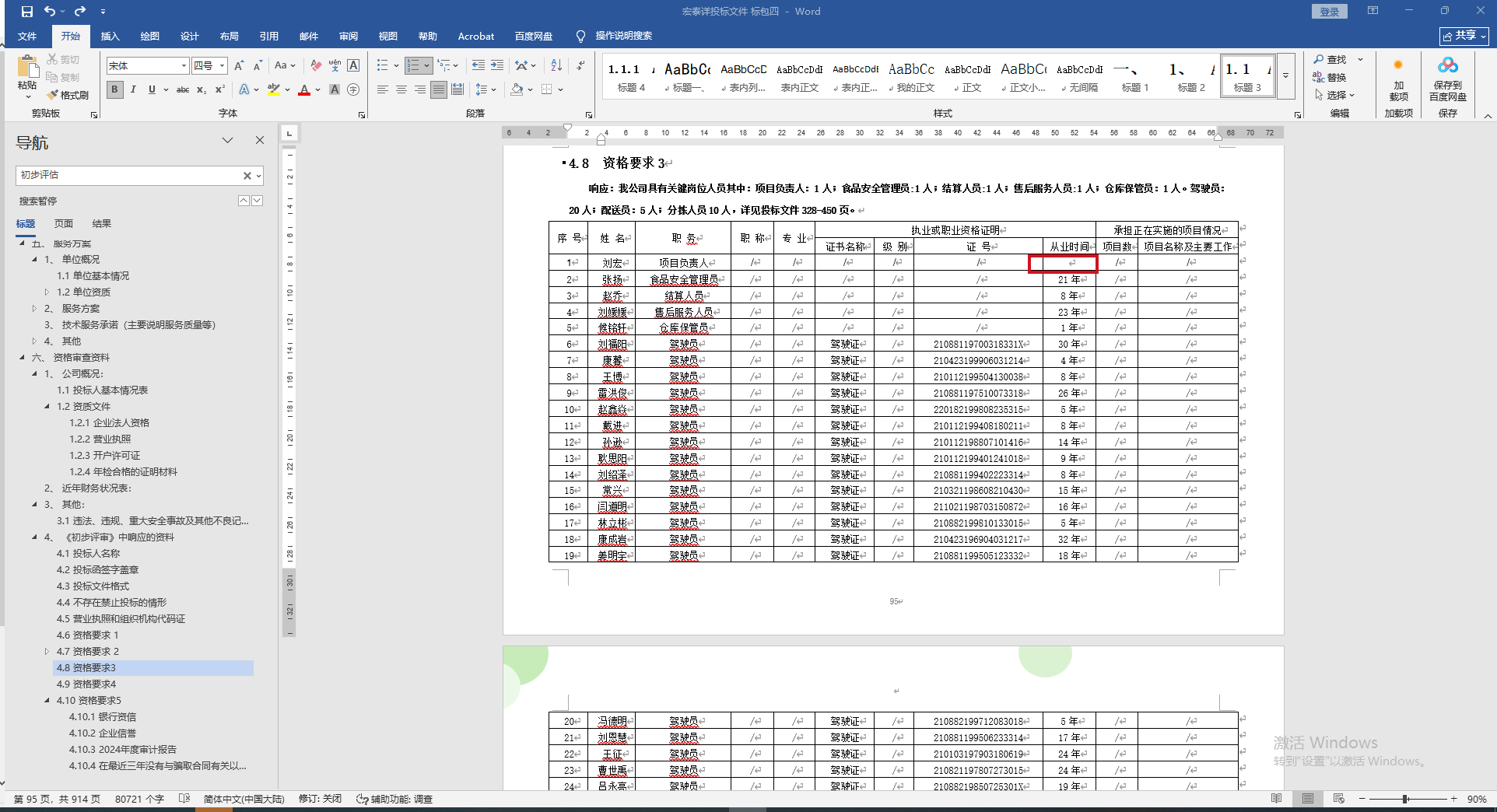
Task: Click the Character Border icon
Action: [353, 66]
